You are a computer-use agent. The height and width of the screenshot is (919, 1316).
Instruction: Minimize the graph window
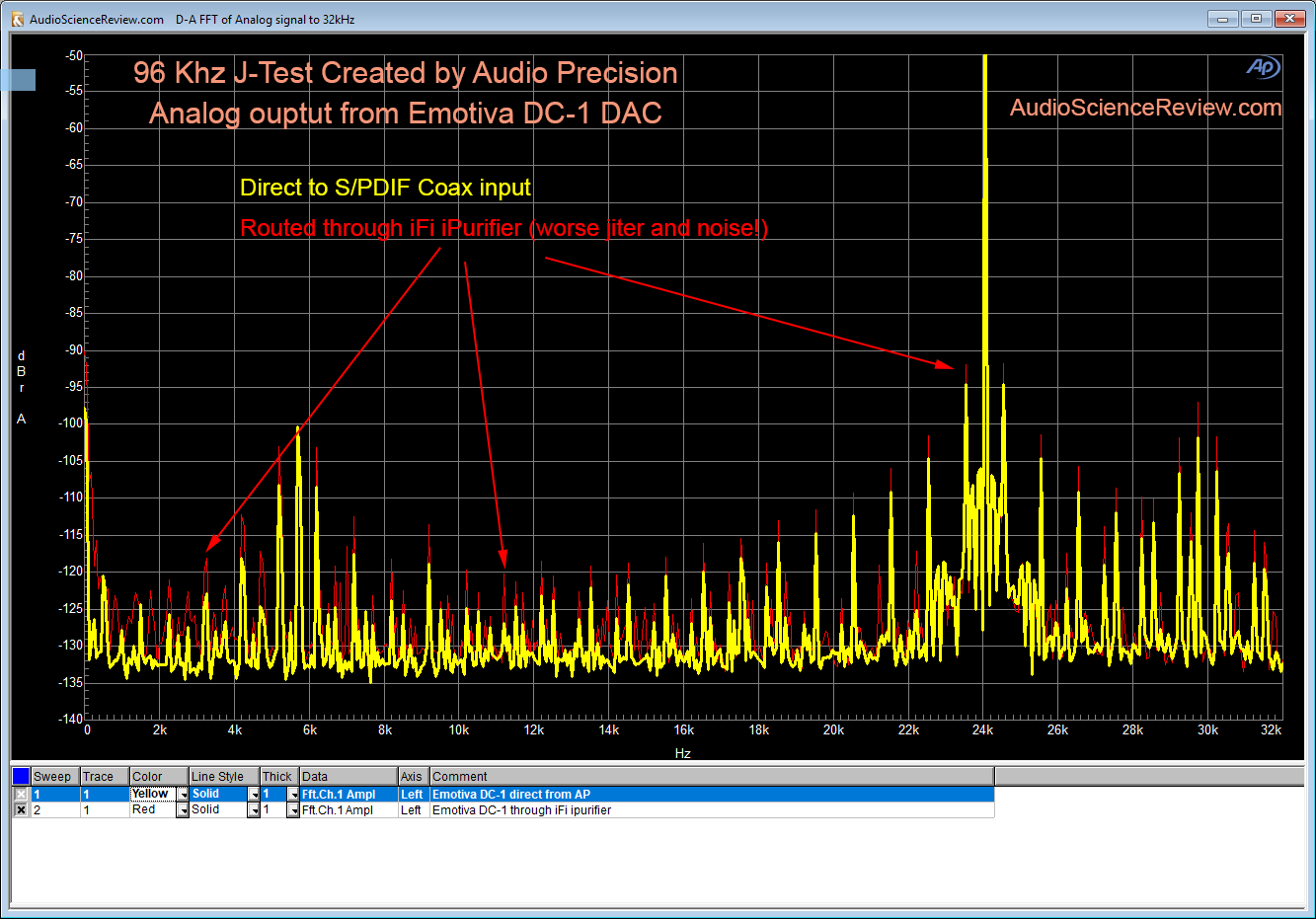(x=1222, y=19)
